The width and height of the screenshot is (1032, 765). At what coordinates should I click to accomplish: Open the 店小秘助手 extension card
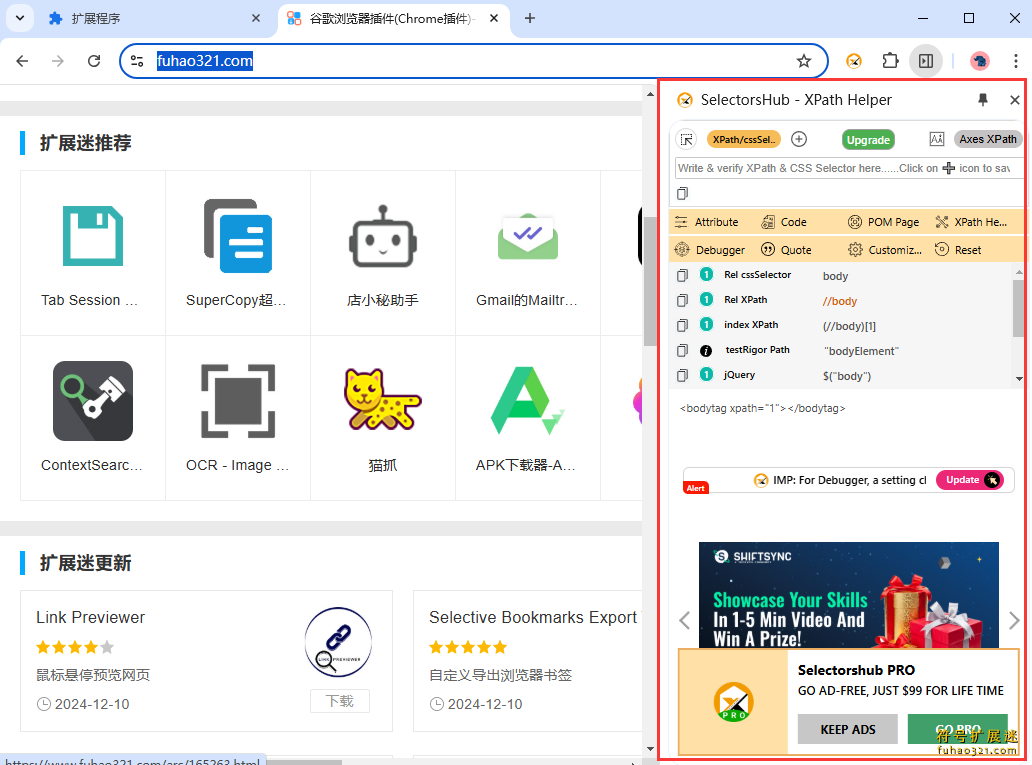pyautogui.click(x=382, y=253)
